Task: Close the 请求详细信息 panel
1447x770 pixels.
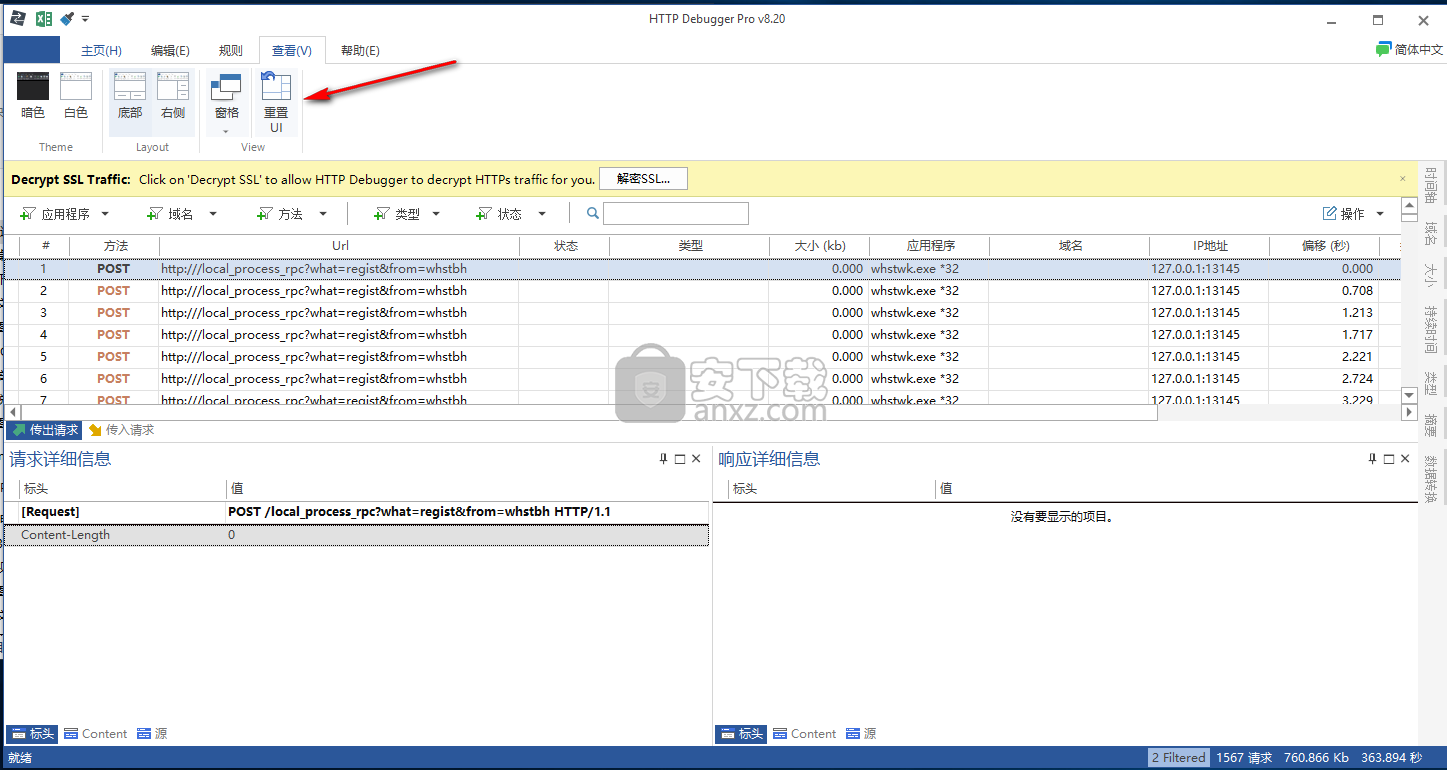Action: point(696,459)
